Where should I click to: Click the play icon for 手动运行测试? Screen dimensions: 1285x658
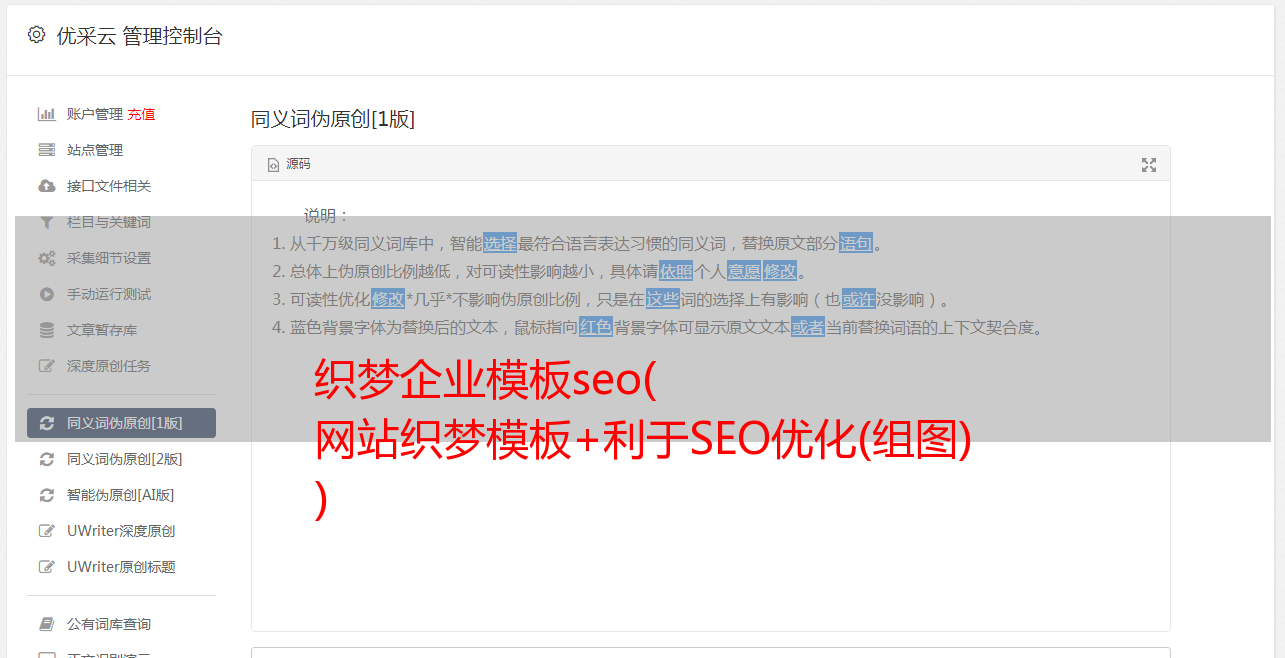click(x=46, y=294)
